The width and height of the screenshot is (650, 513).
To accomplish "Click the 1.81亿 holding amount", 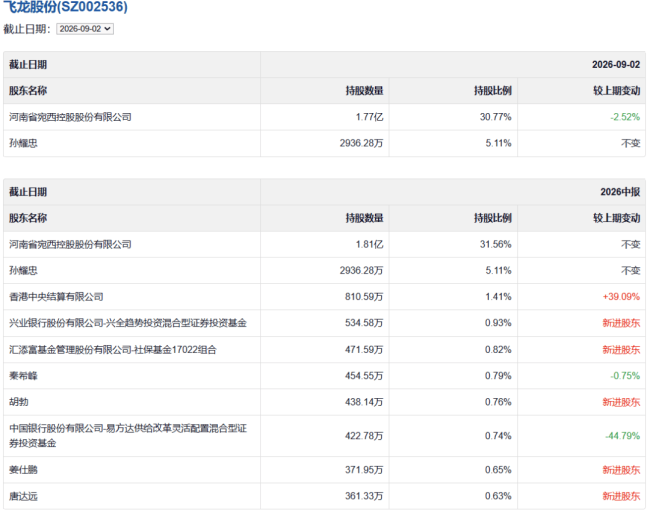I will coord(369,244).
